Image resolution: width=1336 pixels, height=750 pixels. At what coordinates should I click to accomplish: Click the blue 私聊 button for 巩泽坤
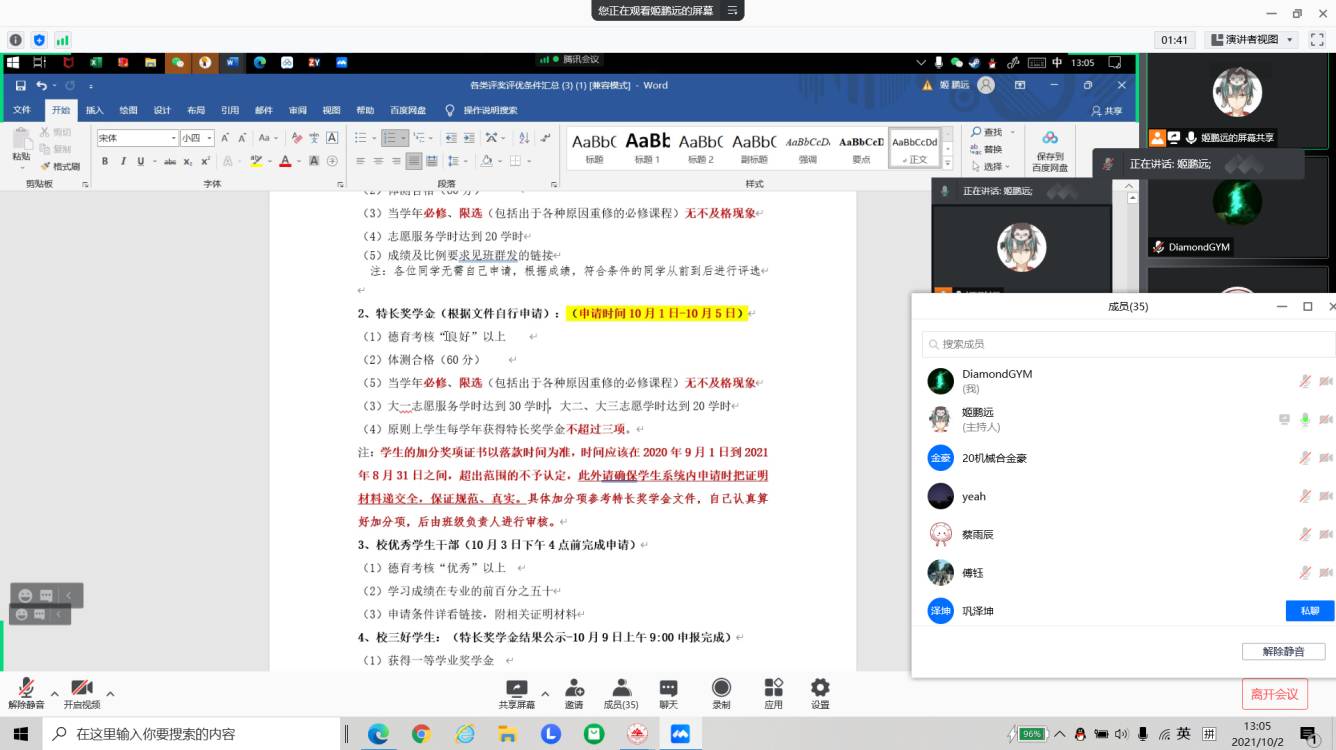click(x=1309, y=611)
